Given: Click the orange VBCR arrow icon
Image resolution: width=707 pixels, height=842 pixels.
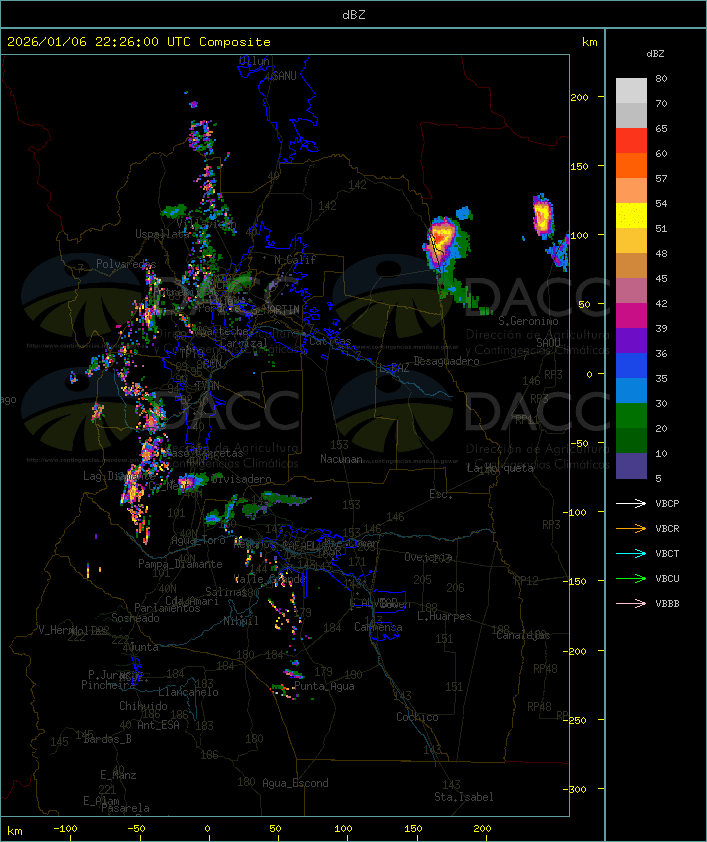Looking at the screenshot, I should [631, 528].
